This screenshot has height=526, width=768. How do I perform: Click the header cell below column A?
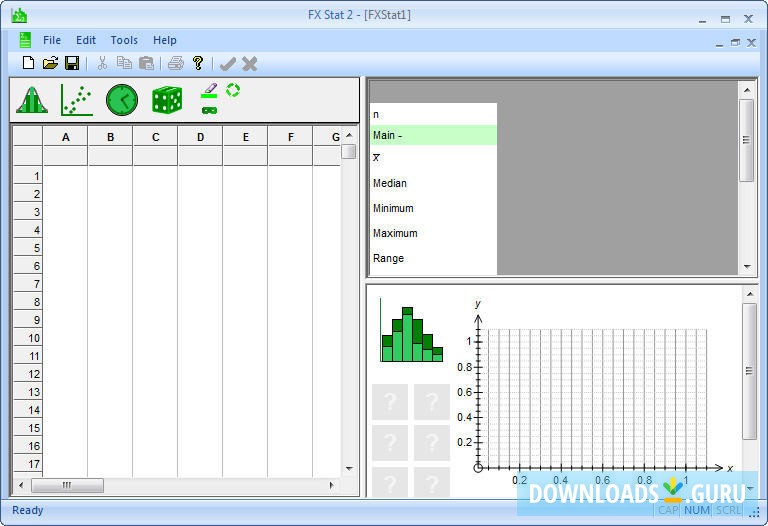66,156
